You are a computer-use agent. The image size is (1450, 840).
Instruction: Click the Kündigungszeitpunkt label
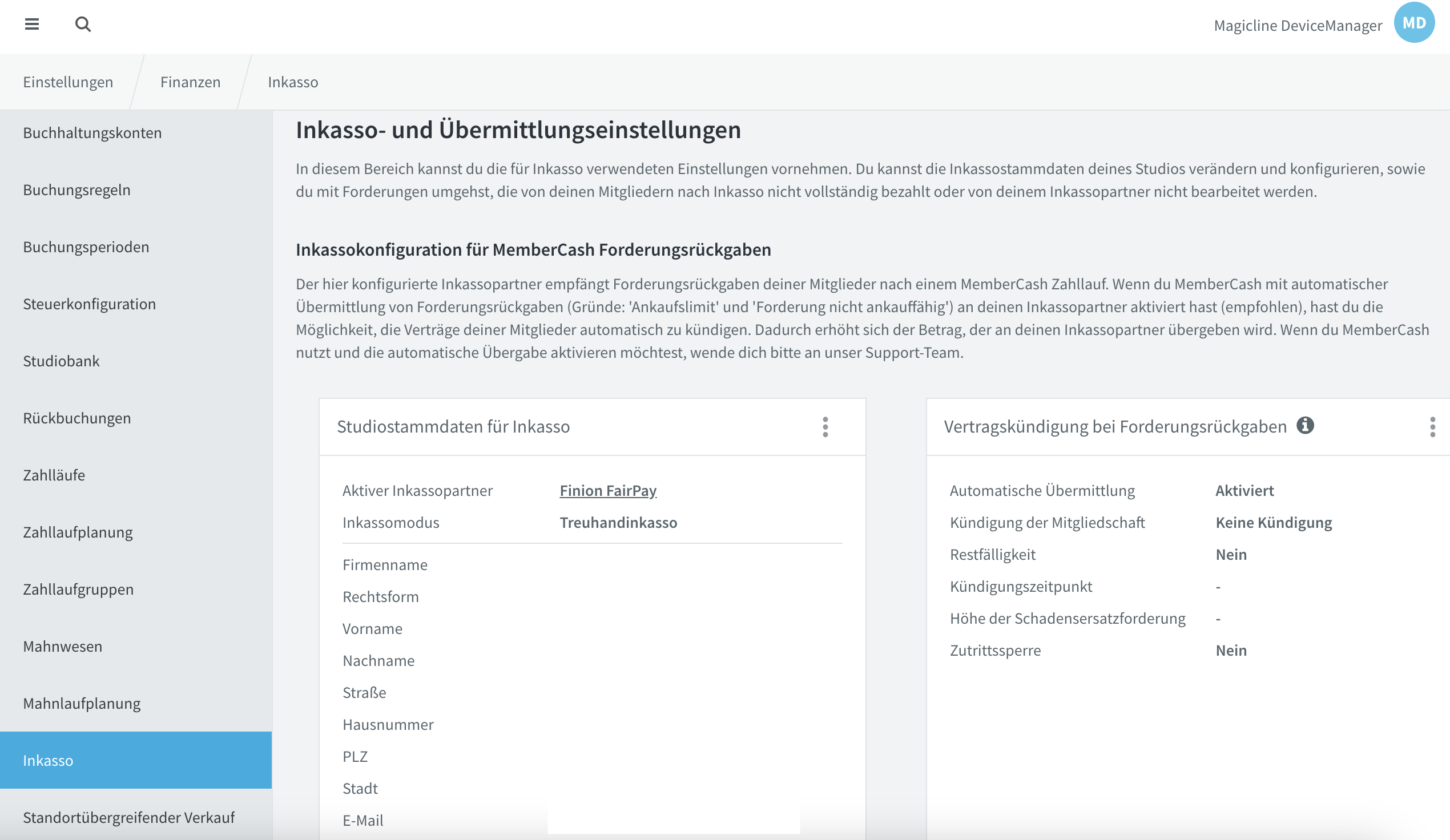click(x=1021, y=586)
